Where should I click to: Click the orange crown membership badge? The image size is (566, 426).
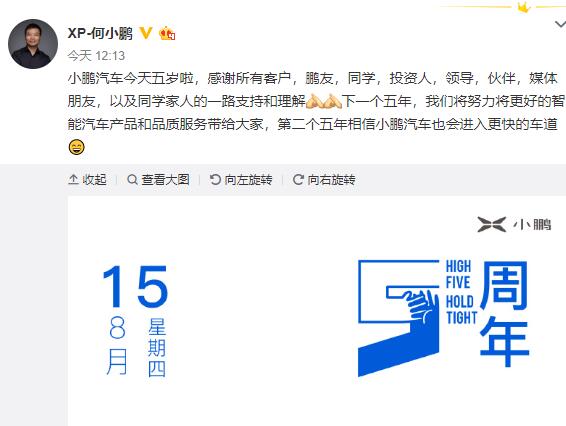(x=167, y=34)
